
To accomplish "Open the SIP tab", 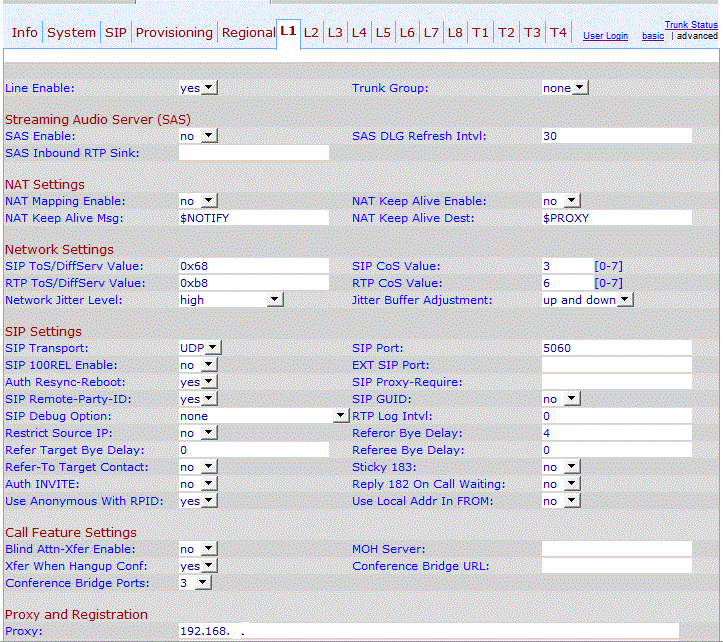I will (x=116, y=33).
